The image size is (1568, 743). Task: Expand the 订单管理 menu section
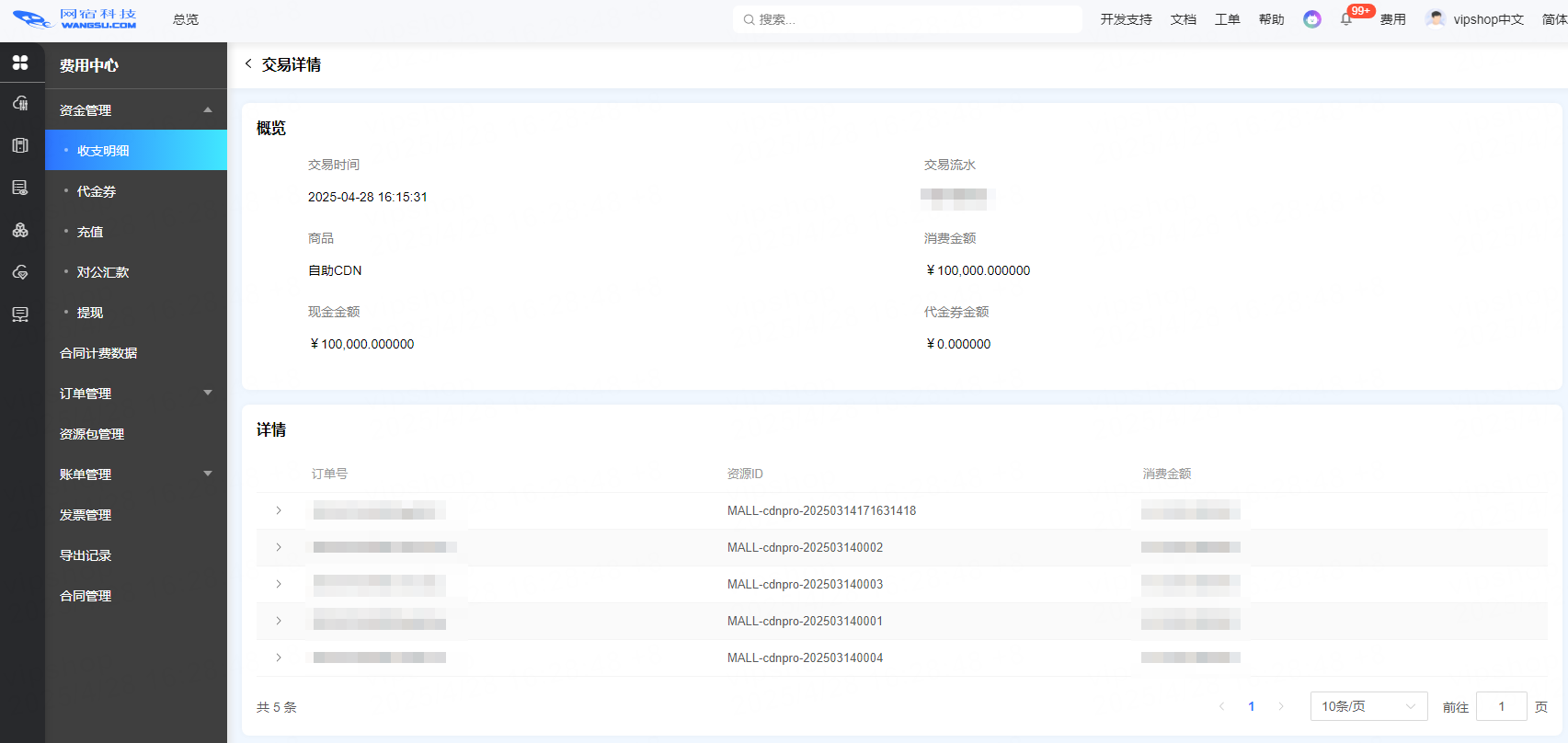[208, 393]
